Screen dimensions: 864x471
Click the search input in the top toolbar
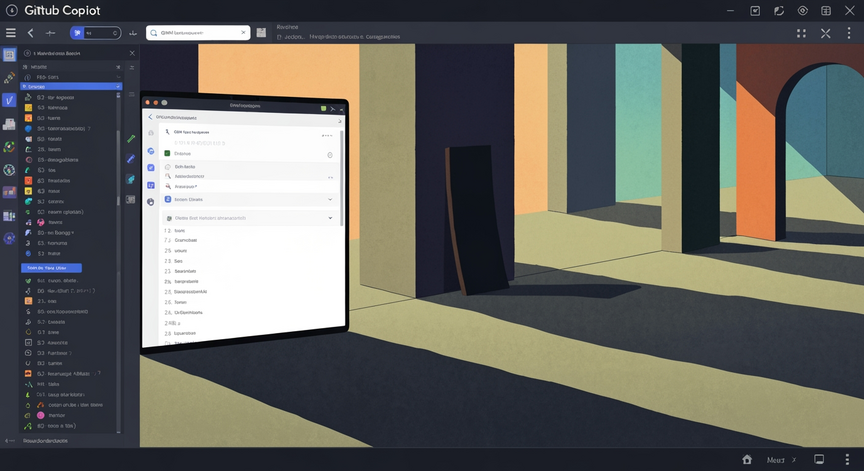click(198, 33)
